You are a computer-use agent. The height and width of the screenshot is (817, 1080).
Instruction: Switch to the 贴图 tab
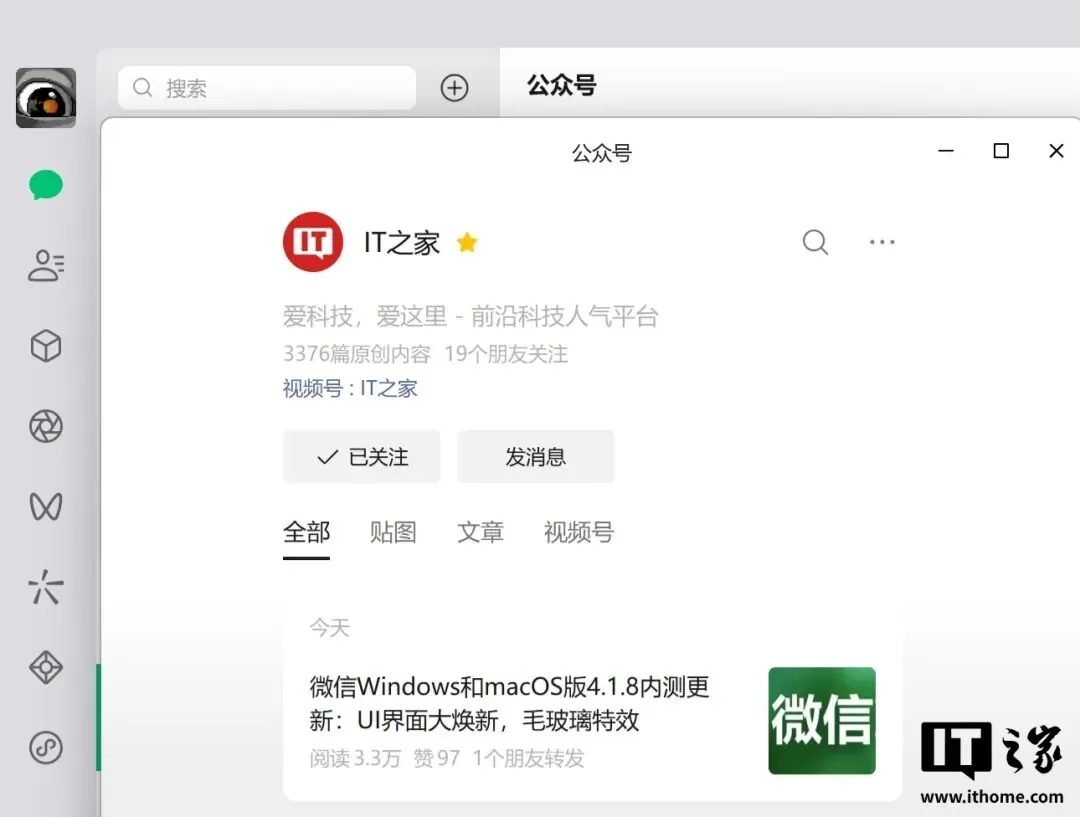click(x=393, y=533)
